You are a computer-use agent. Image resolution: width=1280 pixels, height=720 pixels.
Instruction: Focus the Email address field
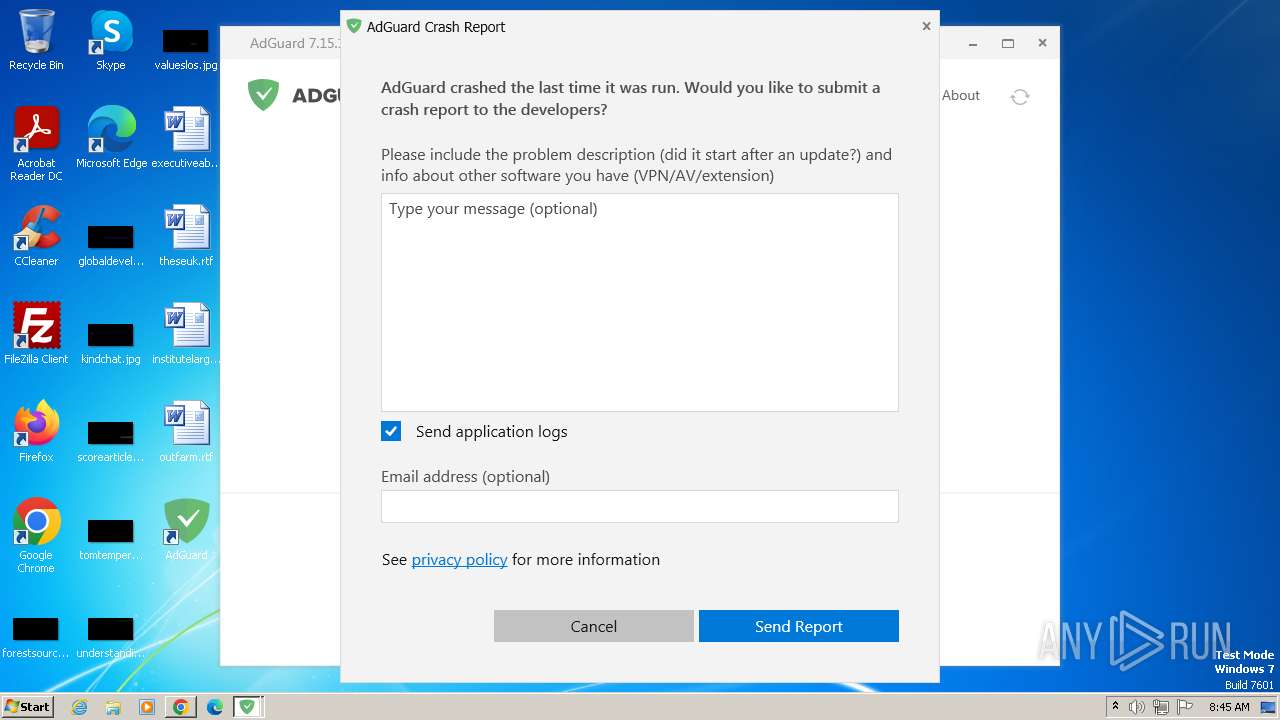pyautogui.click(x=640, y=506)
